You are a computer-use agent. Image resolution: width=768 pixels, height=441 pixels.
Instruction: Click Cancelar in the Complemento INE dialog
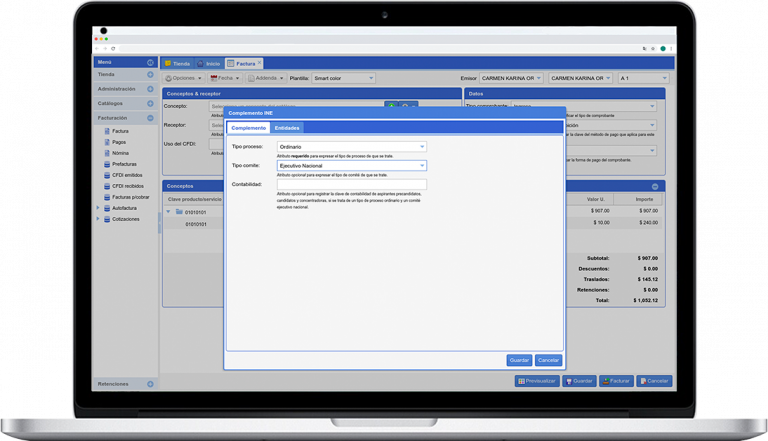[x=548, y=360]
